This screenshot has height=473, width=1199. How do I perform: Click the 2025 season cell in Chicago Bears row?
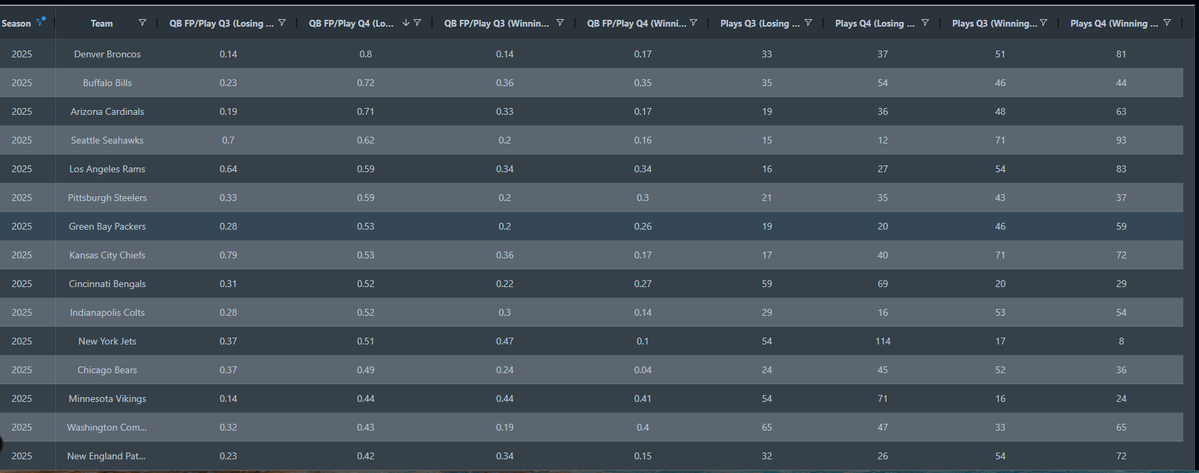(22, 370)
